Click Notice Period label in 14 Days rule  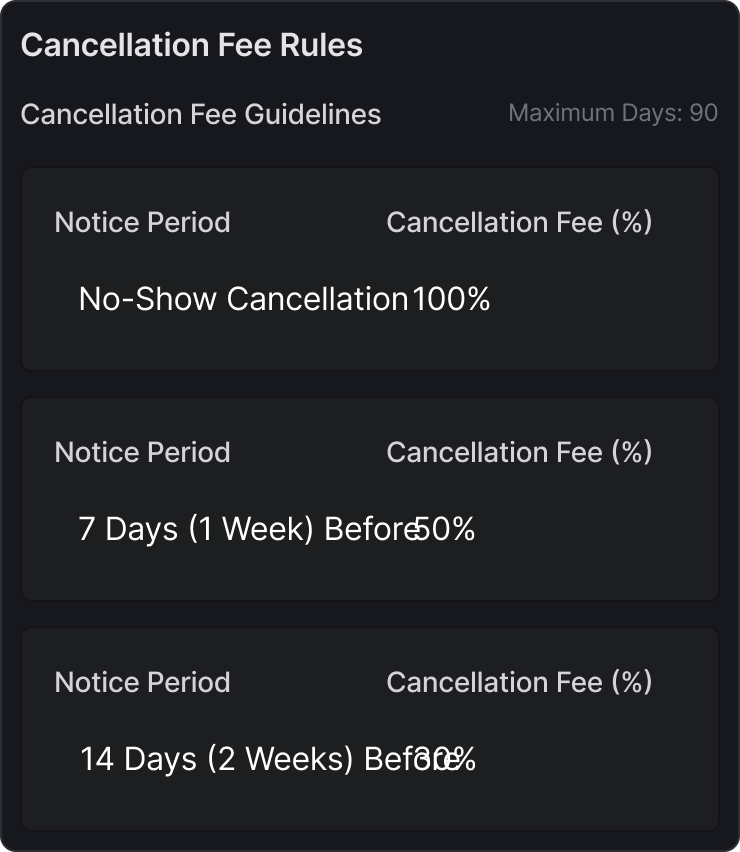point(142,682)
